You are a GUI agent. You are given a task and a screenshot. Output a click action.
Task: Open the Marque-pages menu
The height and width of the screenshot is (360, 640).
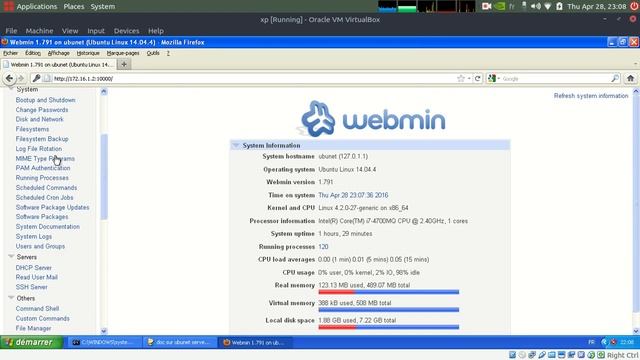click(123, 53)
